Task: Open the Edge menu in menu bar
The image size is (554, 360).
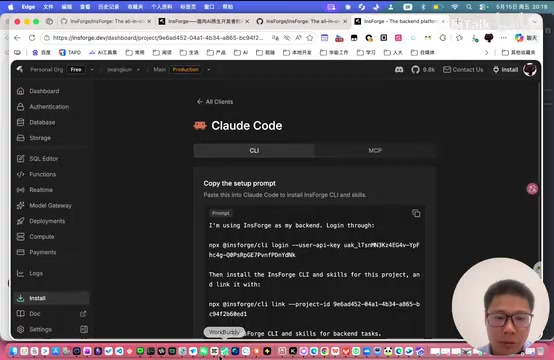Action: click(29, 7)
